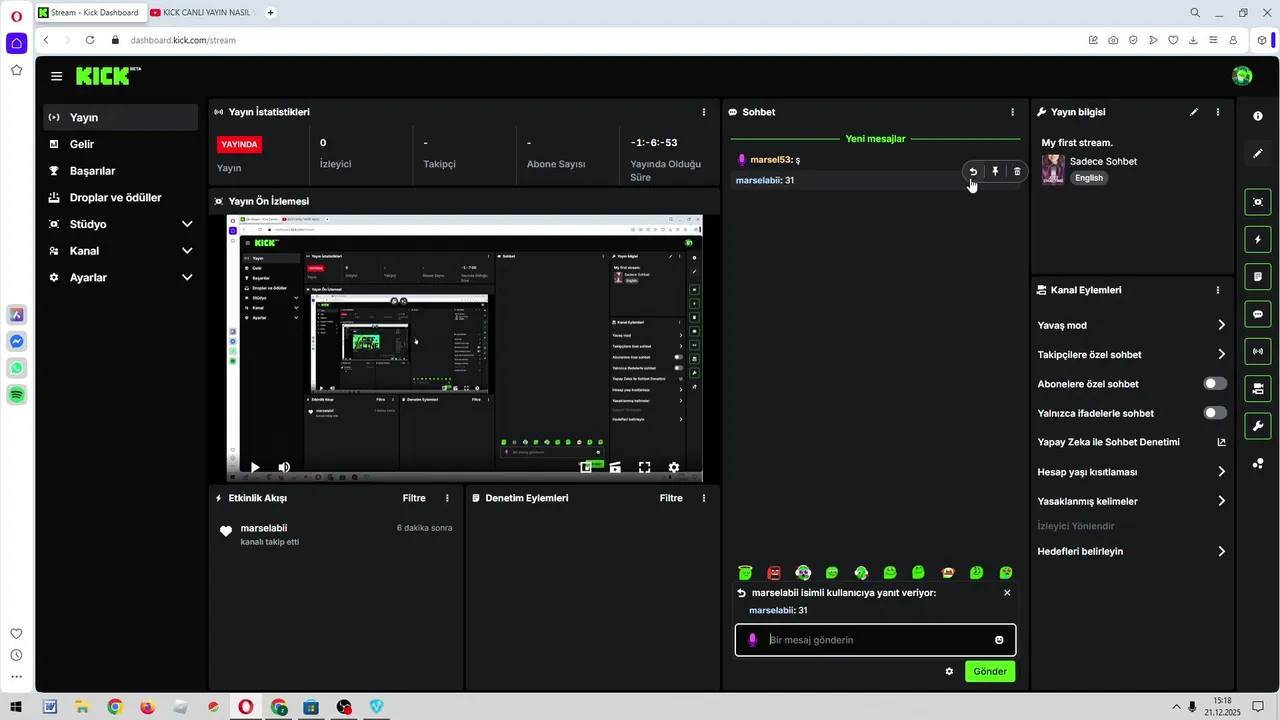The height and width of the screenshot is (720, 1280).
Task: Enter fullscreen on stream preview
Action: tap(644, 467)
